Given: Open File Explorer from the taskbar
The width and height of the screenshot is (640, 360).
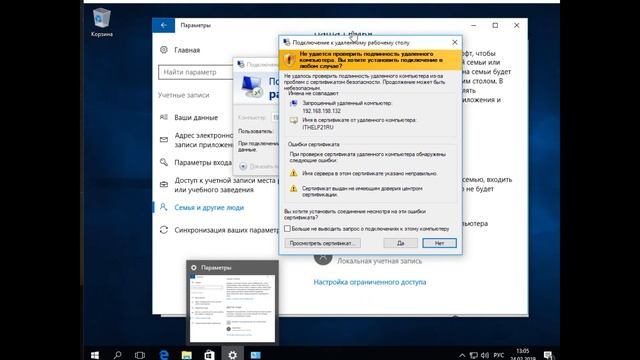Looking at the screenshot, I should (x=187, y=355).
